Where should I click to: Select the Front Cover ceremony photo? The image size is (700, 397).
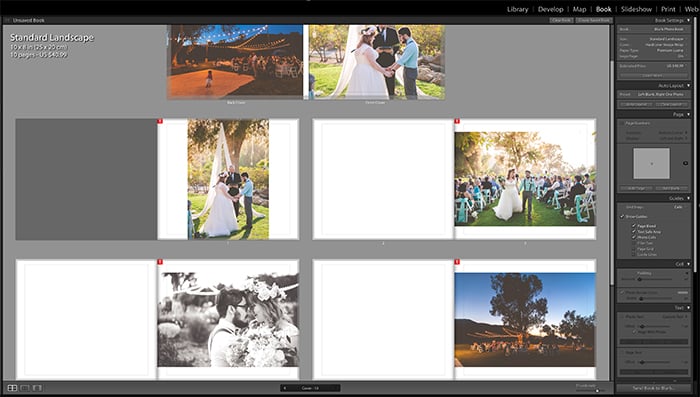(x=376, y=62)
